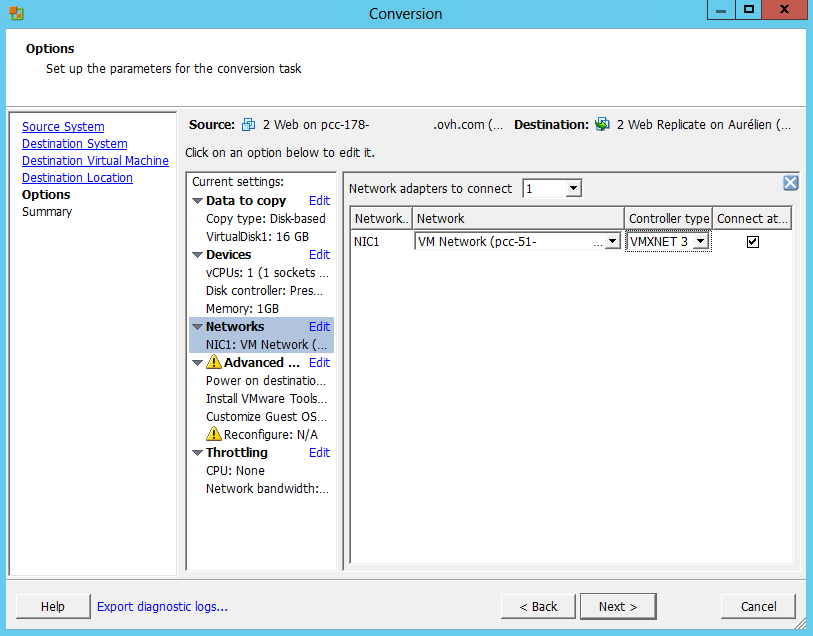
Task: Click the Advanced options warning icon
Action: (213, 363)
